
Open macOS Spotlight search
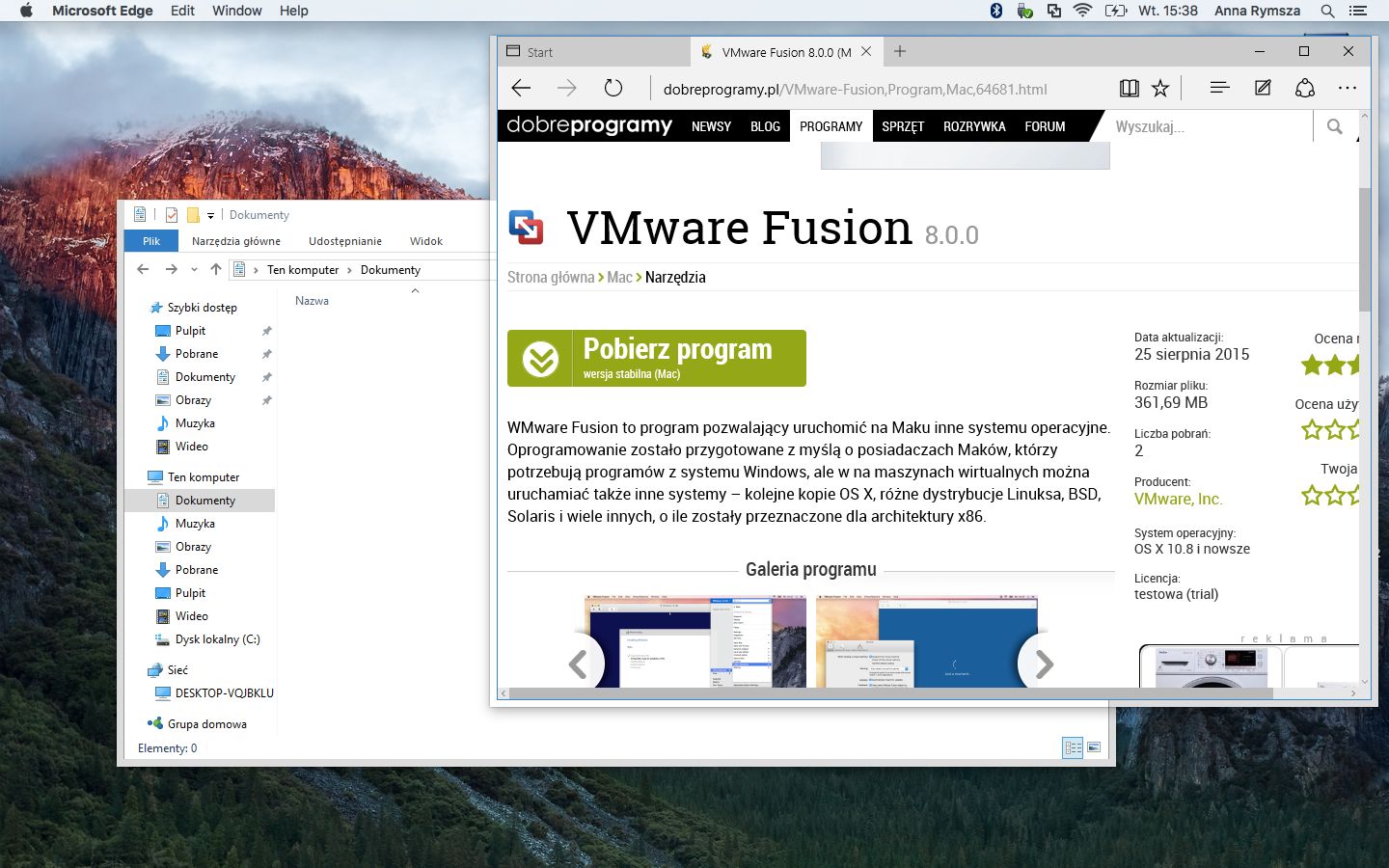pos(1327,11)
